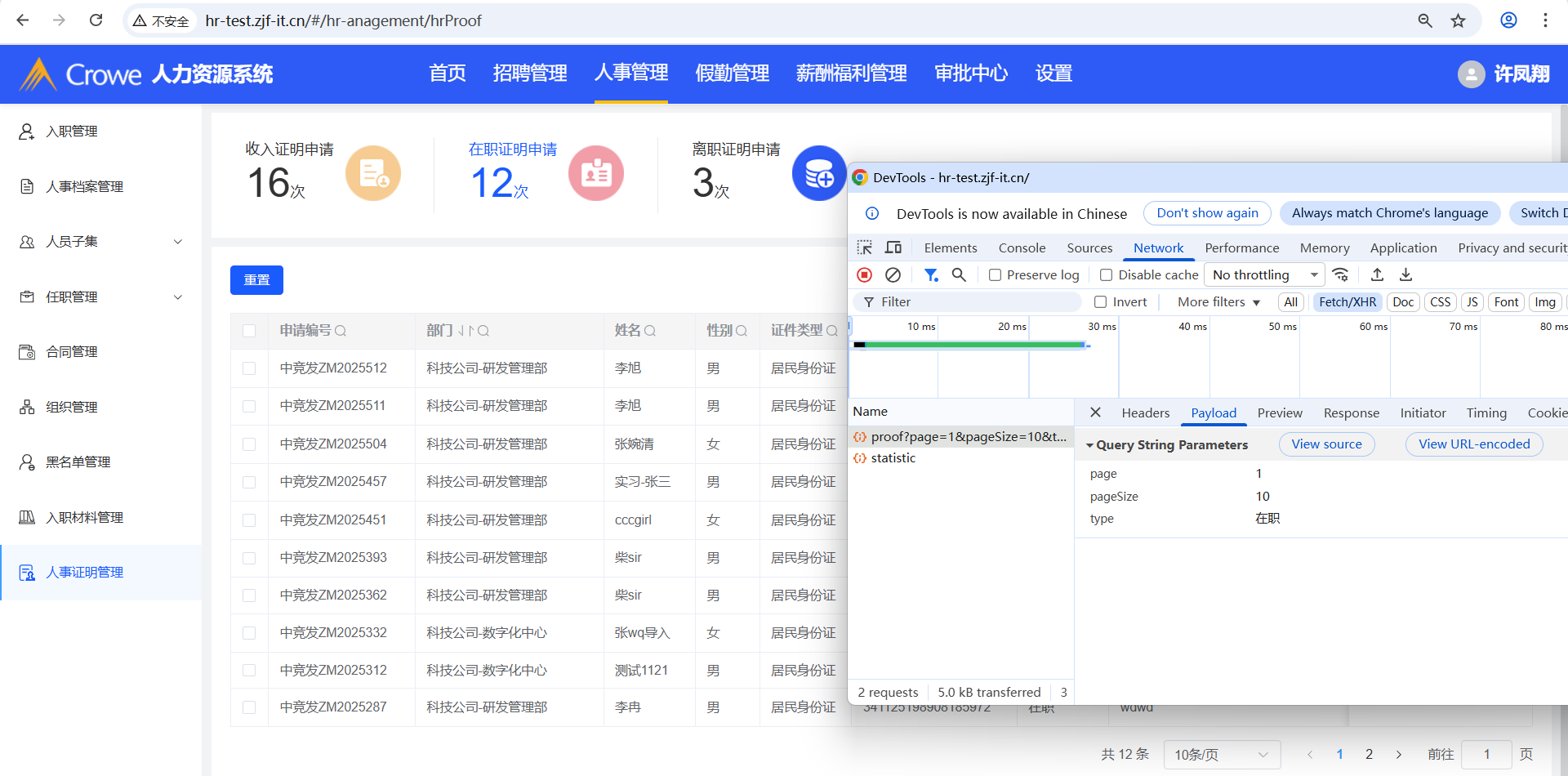The width and height of the screenshot is (1568, 776).
Task: Bookmark this page with the star icon
Action: coord(1458,20)
